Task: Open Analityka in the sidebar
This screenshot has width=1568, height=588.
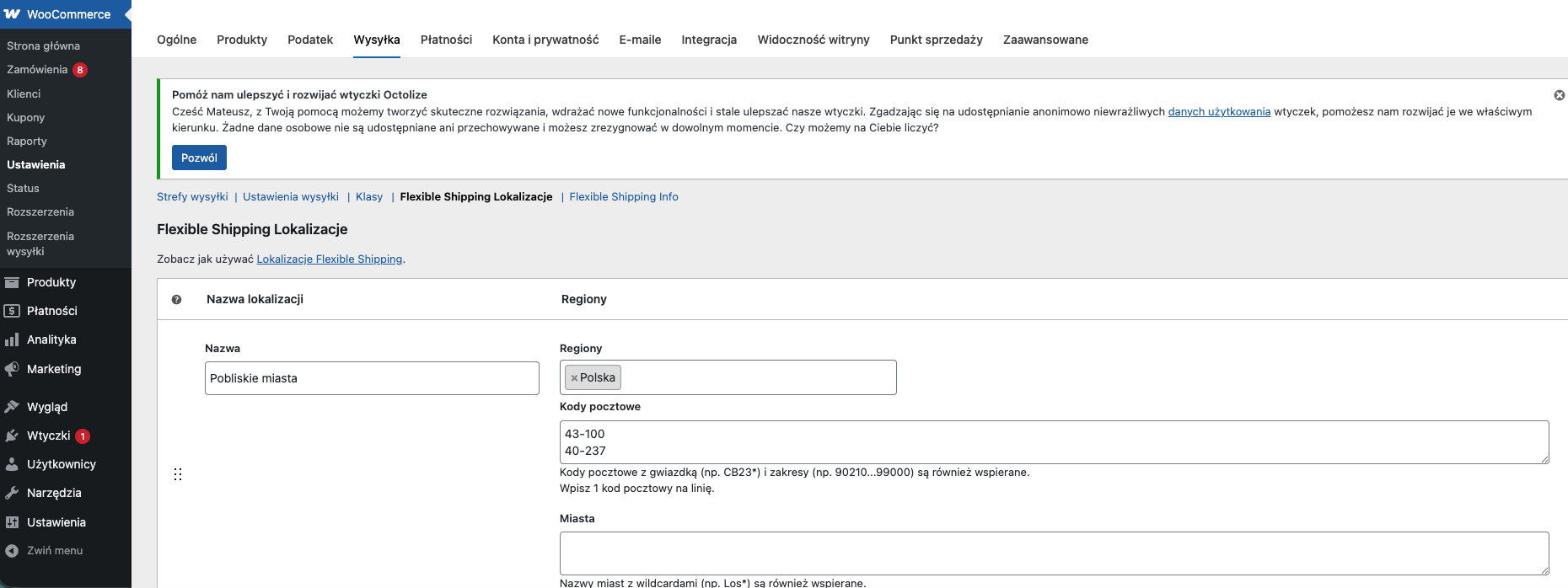Action: point(51,339)
